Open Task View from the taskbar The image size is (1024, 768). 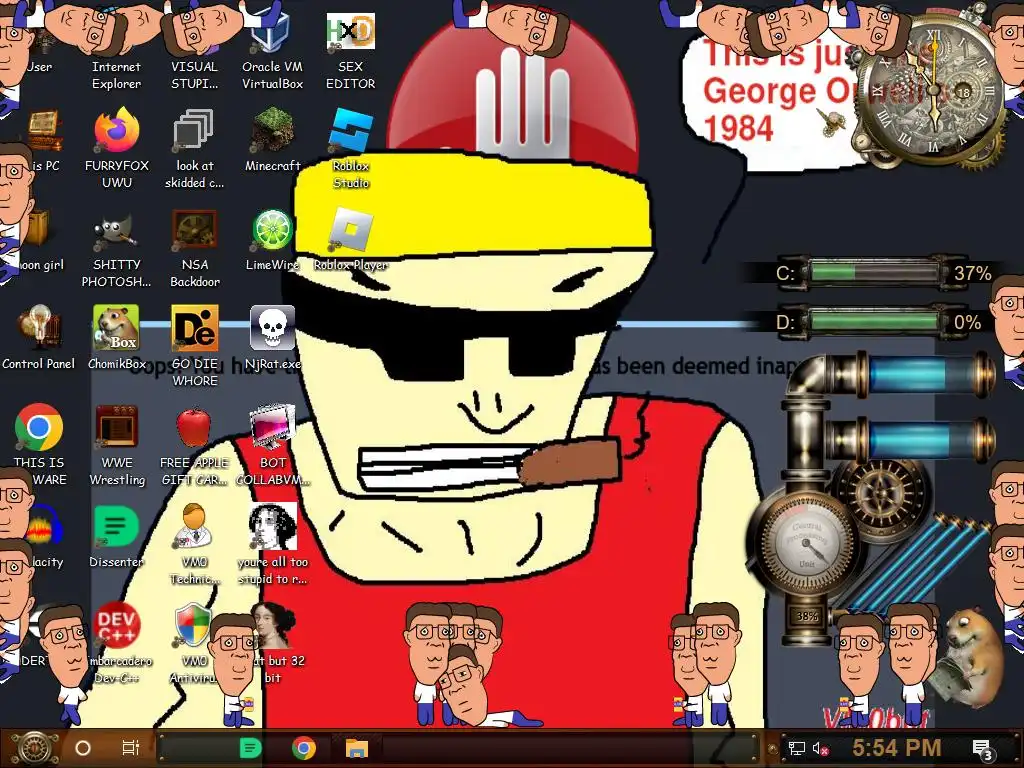pyautogui.click(x=131, y=748)
